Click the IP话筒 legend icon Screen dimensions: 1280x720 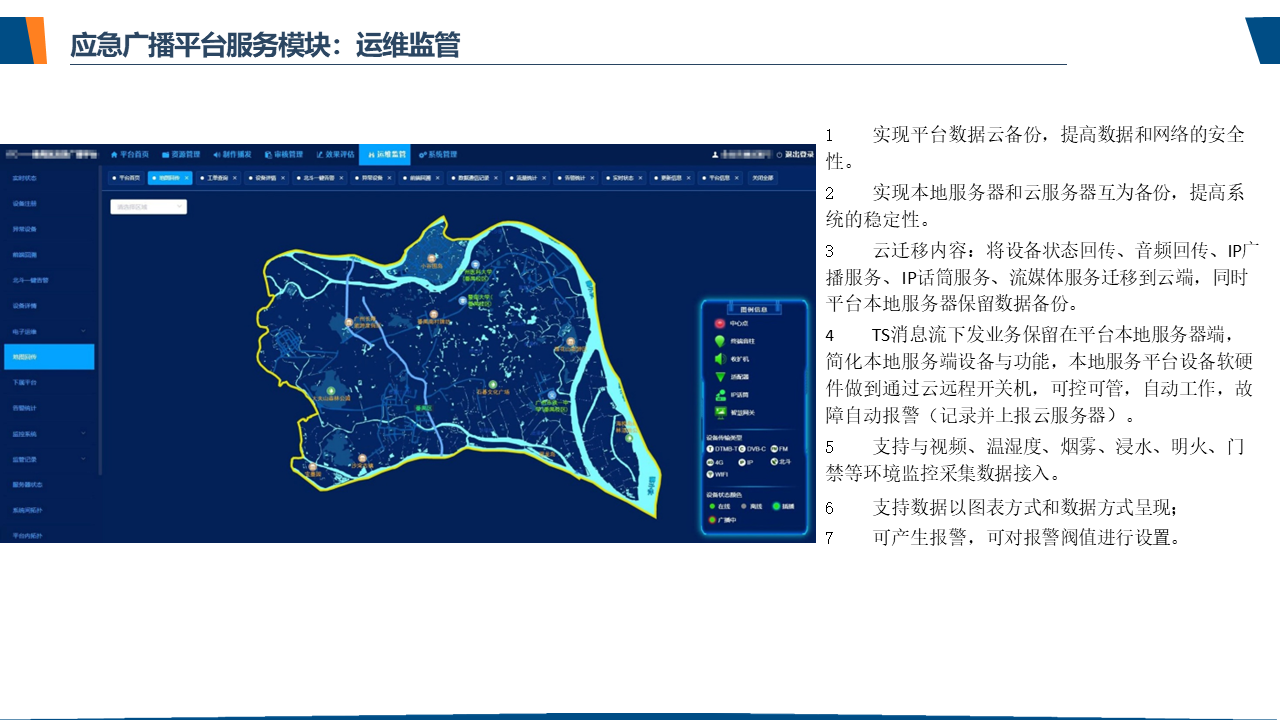coord(719,395)
